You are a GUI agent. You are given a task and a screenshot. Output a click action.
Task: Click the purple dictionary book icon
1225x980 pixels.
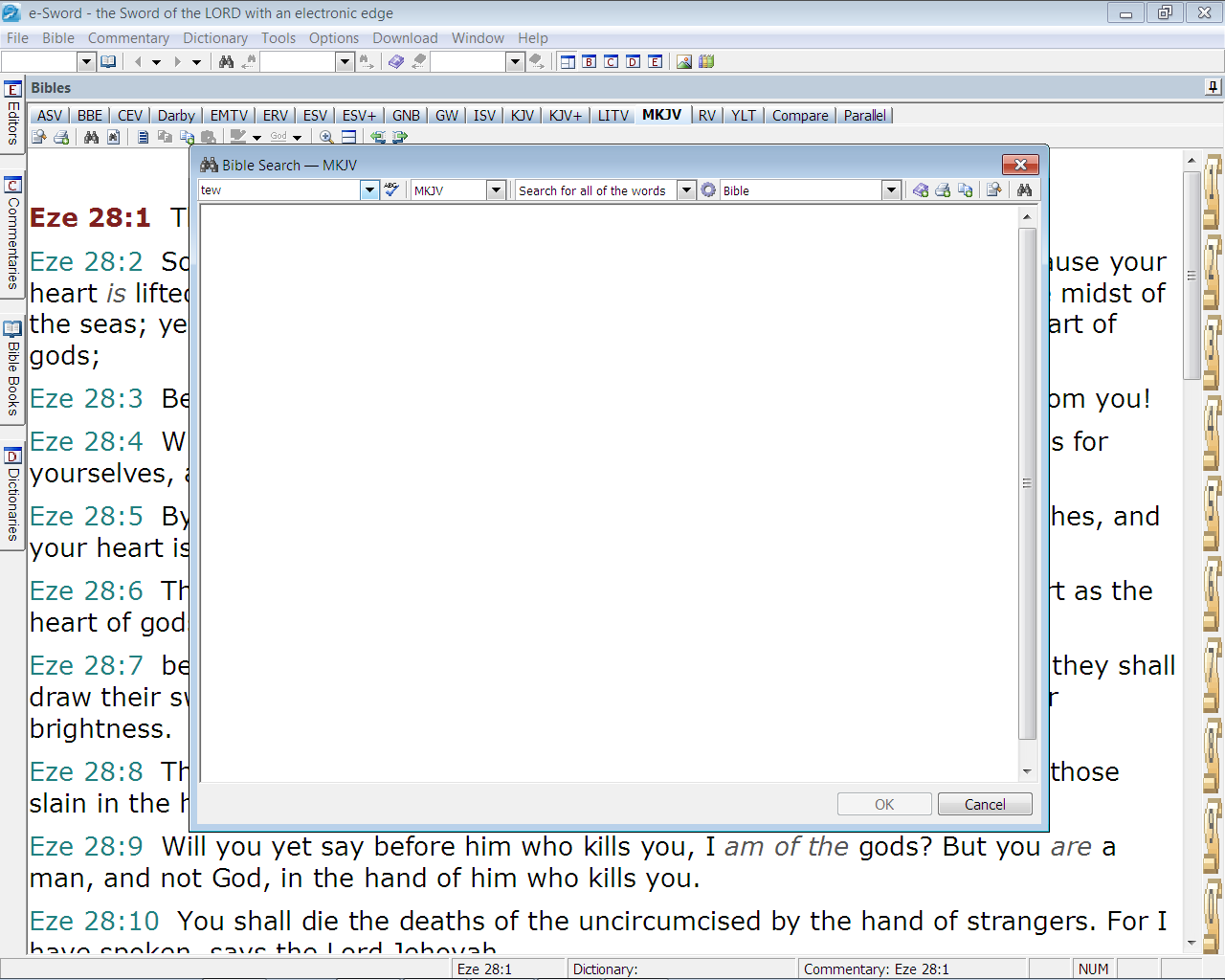coord(395,61)
